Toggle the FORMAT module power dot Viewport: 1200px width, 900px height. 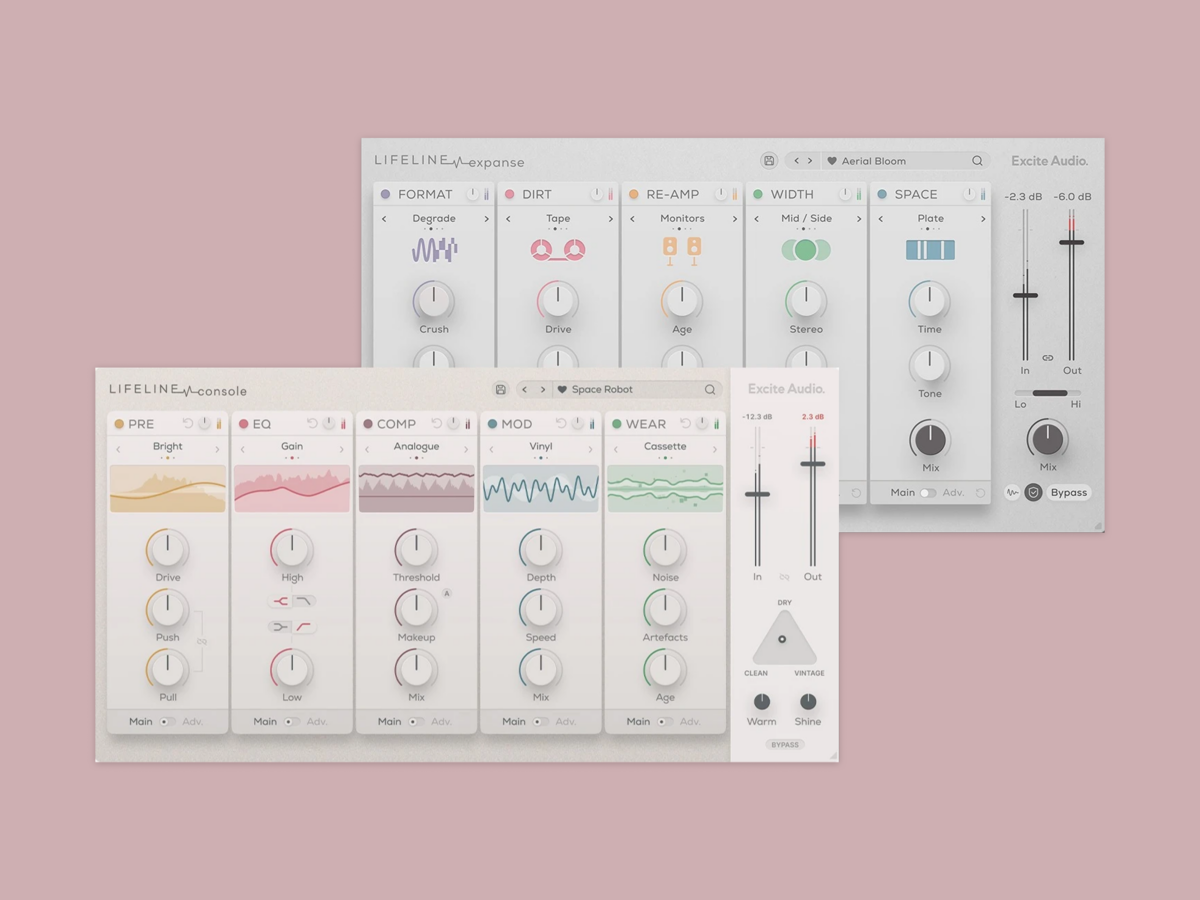coord(386,194)
